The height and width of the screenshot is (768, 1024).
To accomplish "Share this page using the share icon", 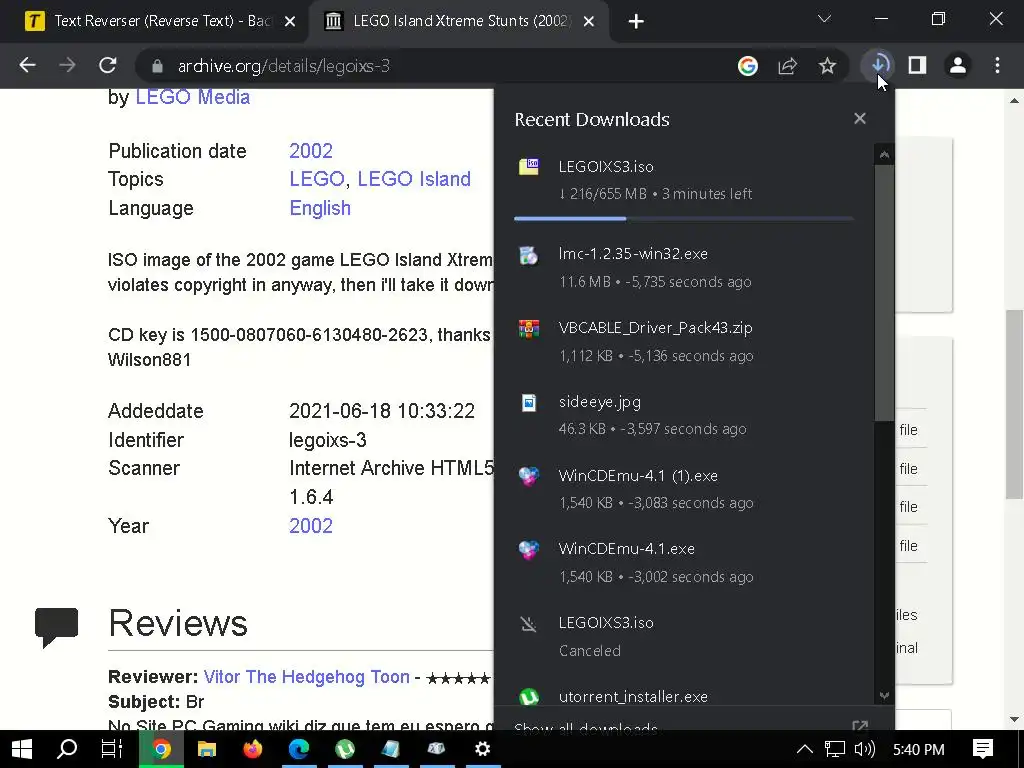I will coord(788,66).
